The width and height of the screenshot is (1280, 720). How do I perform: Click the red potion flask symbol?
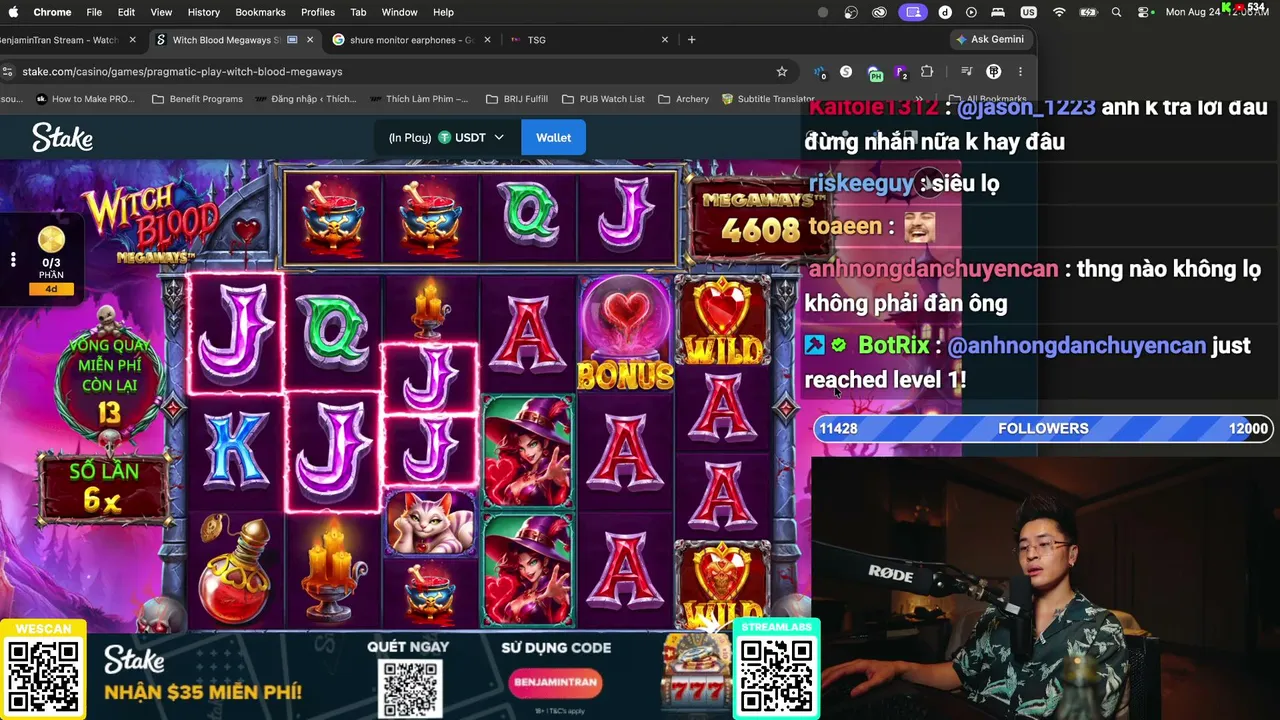[x=235, y=570]
